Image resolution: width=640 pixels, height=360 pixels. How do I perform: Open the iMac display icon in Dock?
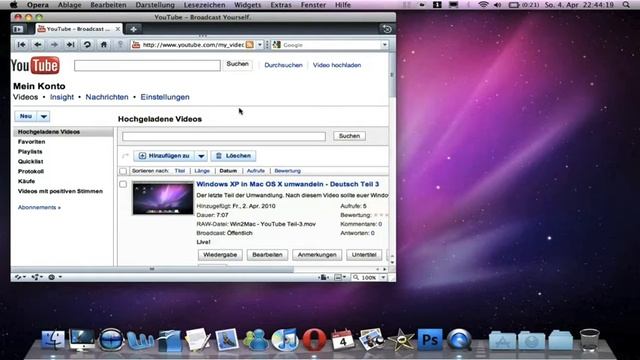tap(82, 340)
